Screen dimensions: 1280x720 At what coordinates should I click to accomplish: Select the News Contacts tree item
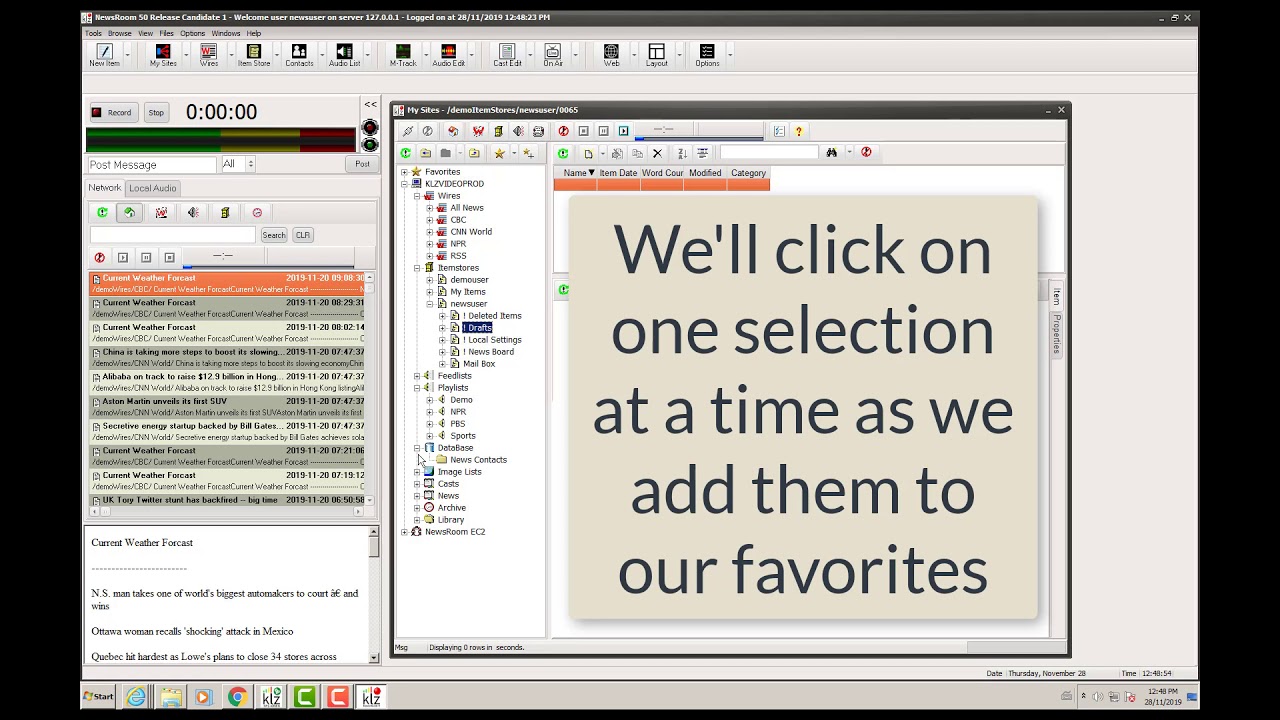point(478,460)
